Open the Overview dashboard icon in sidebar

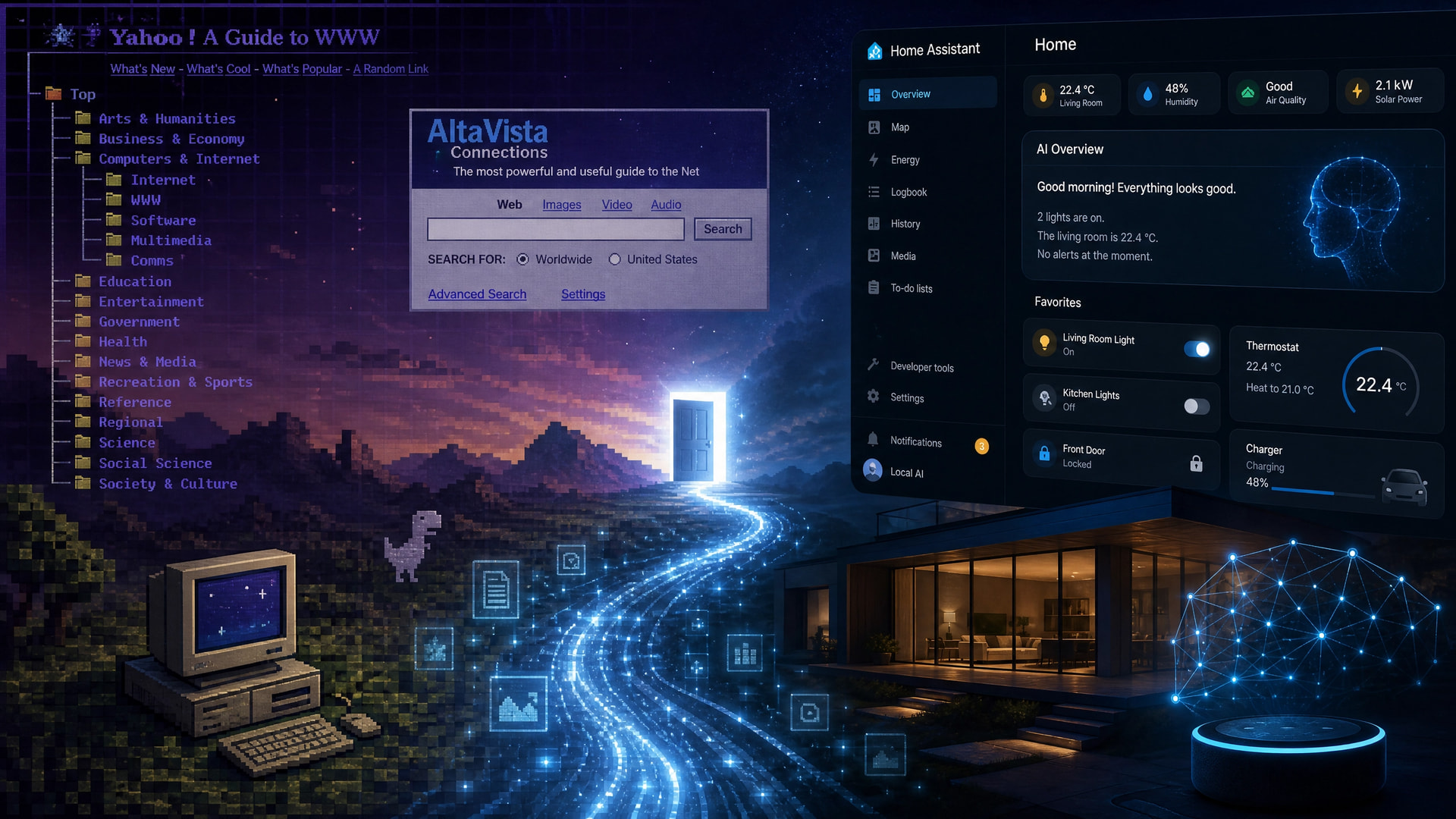[874, 95]
